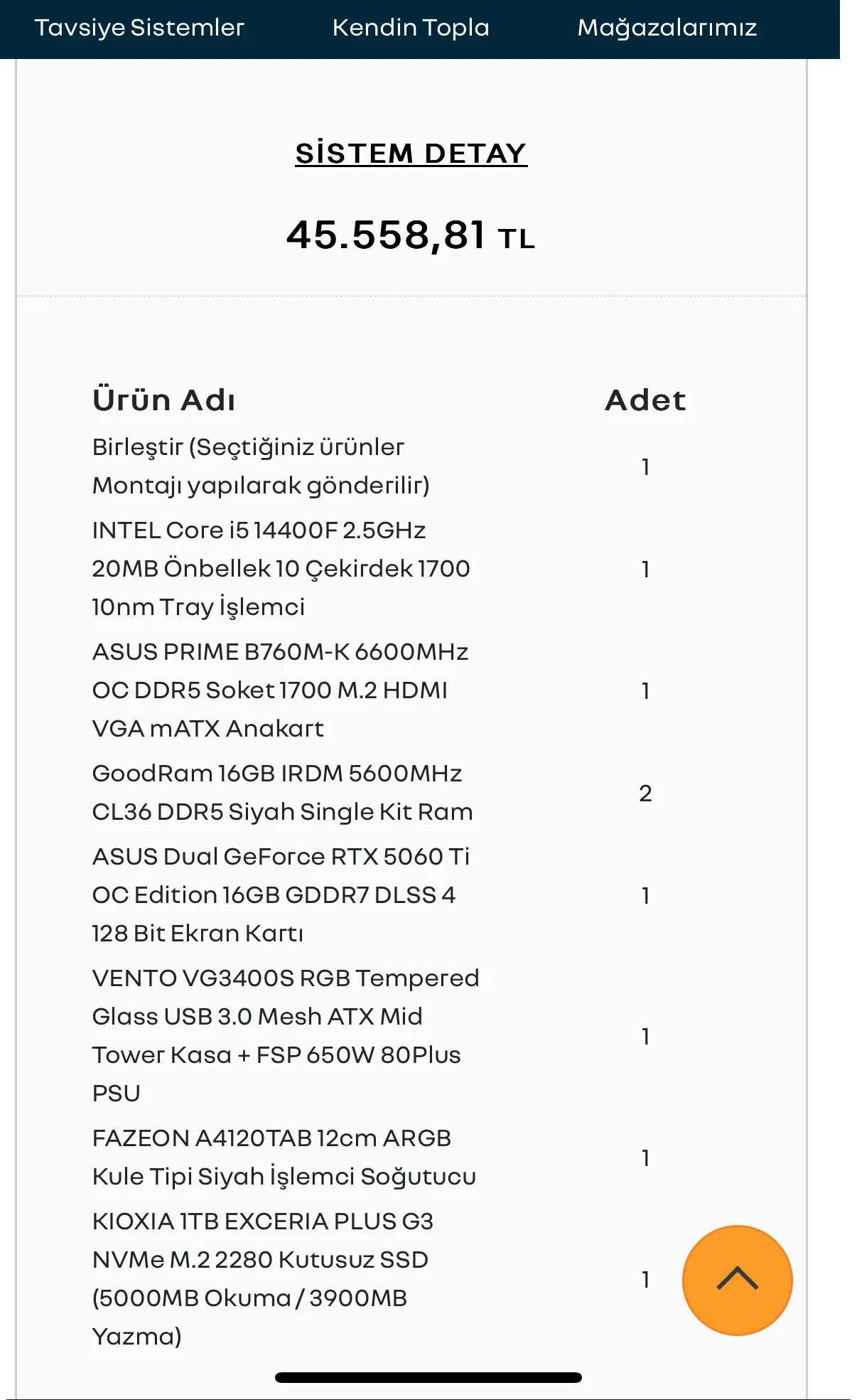The height and width of the screenshot is (1400, 857).
Task: Tap the orange scroll-to-top arrow button
Action: (x=737, y=1279)
